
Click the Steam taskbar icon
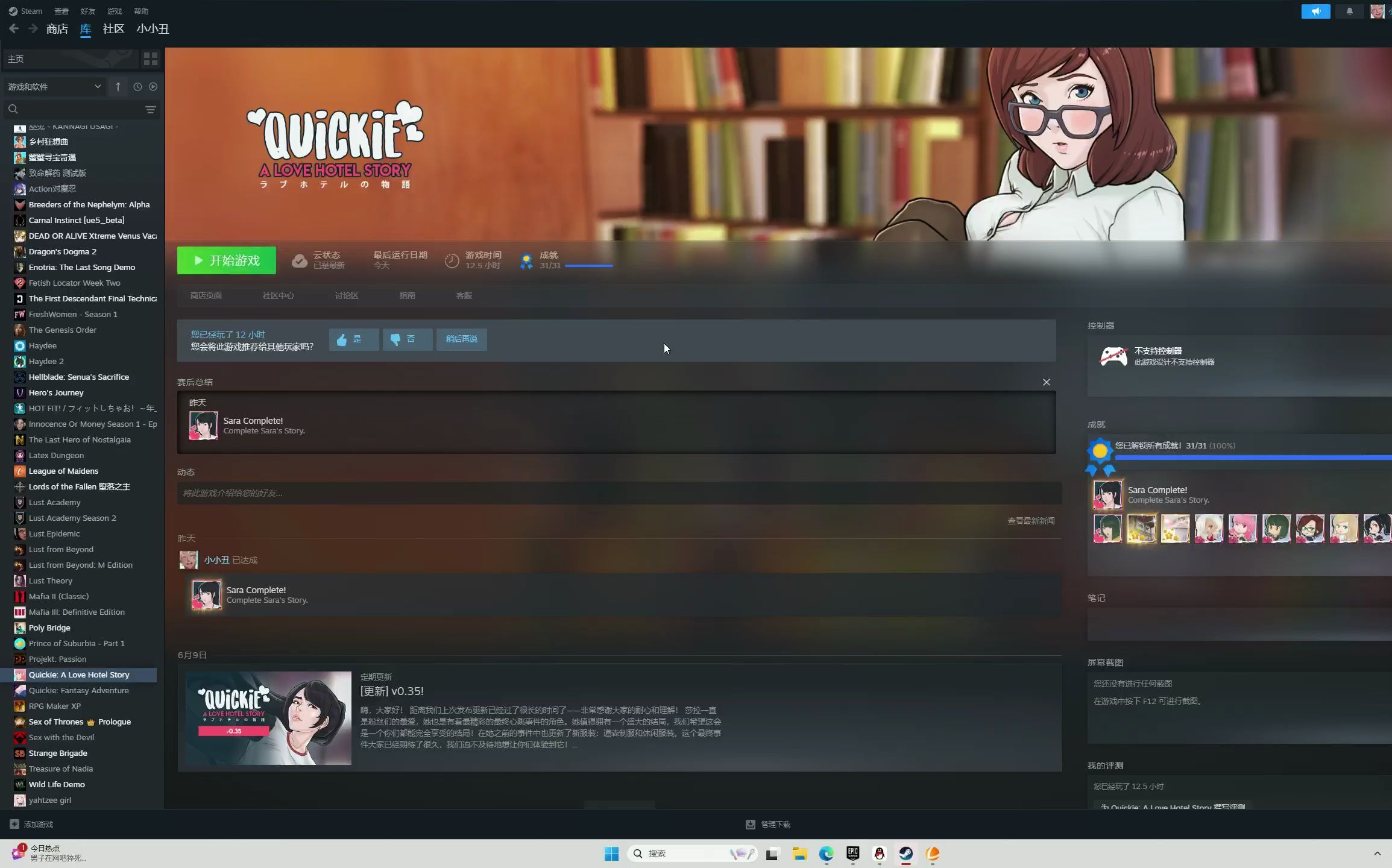click(906, 854)
